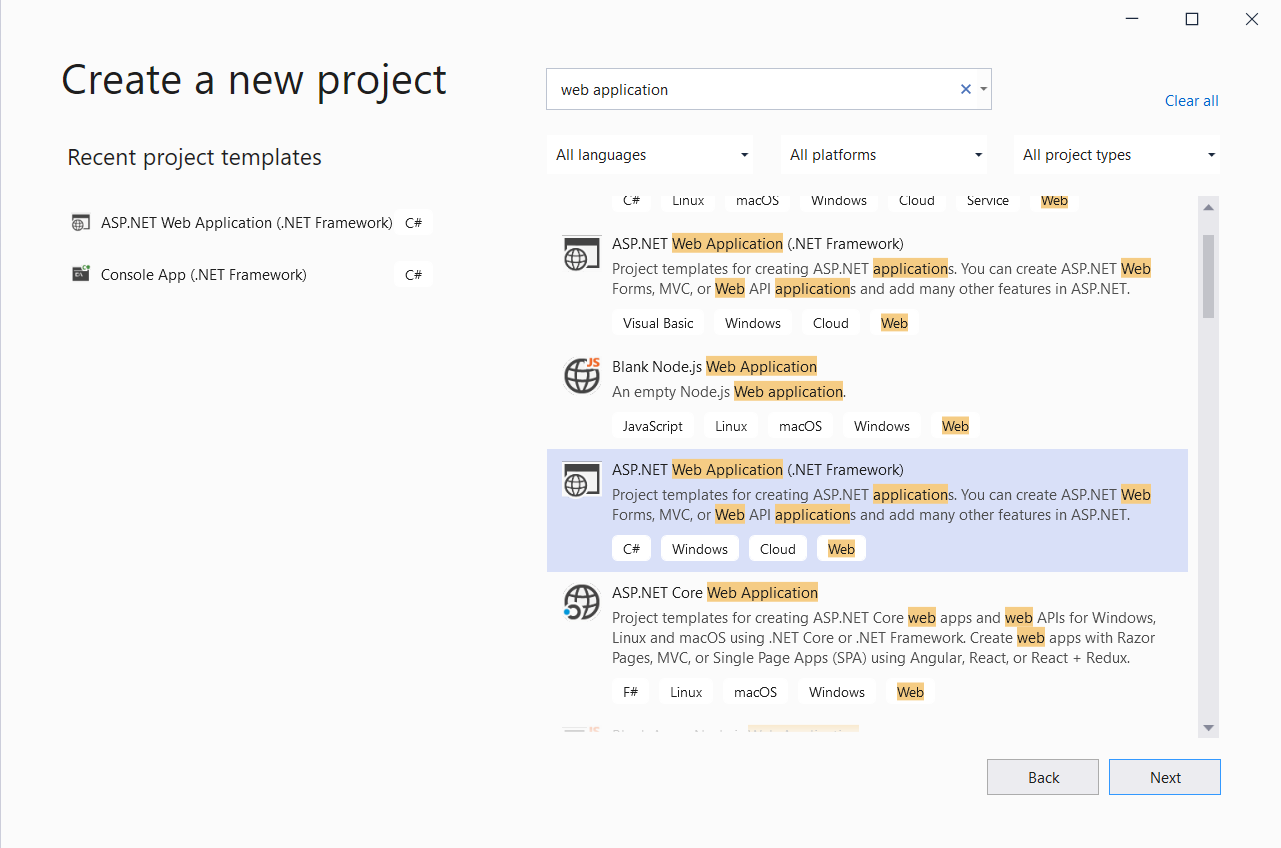Click the macOS tag under Node.js template
The image size is (1281, 848).
800,426
